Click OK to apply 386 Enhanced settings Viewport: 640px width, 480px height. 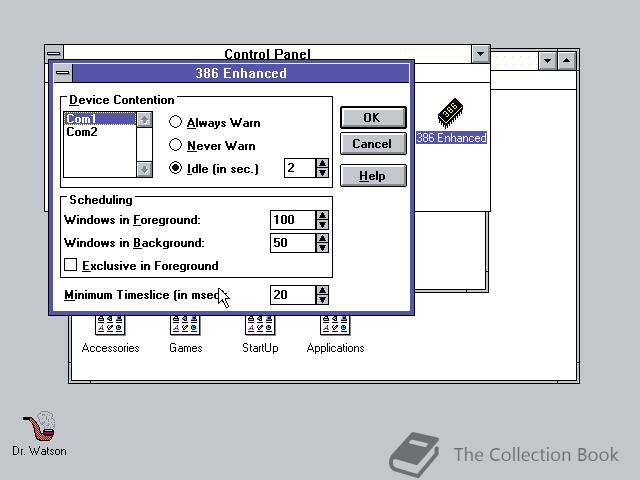coord(373,118)
